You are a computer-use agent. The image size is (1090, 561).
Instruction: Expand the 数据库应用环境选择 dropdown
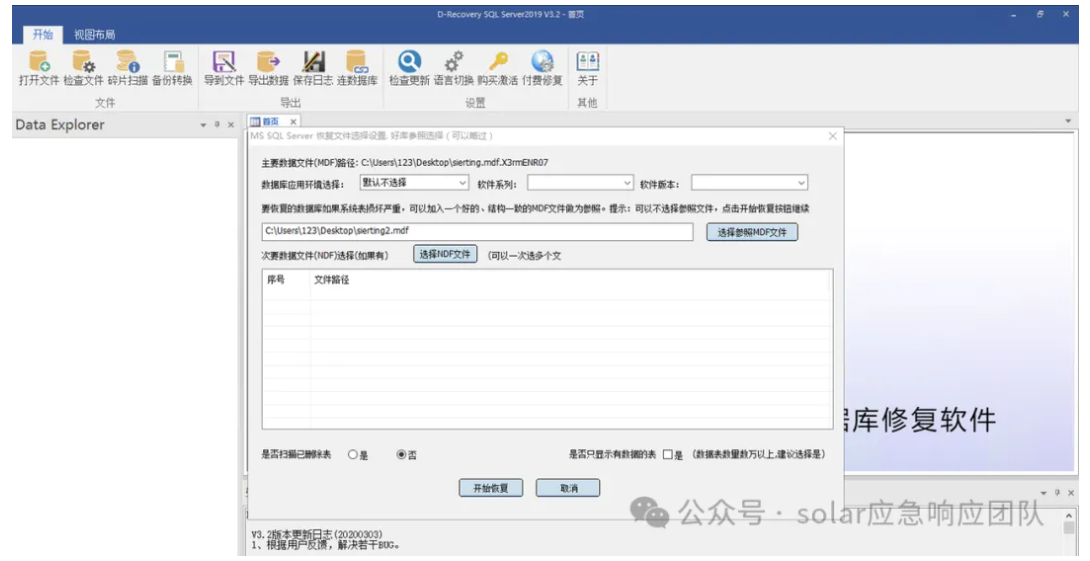[413, 183]
